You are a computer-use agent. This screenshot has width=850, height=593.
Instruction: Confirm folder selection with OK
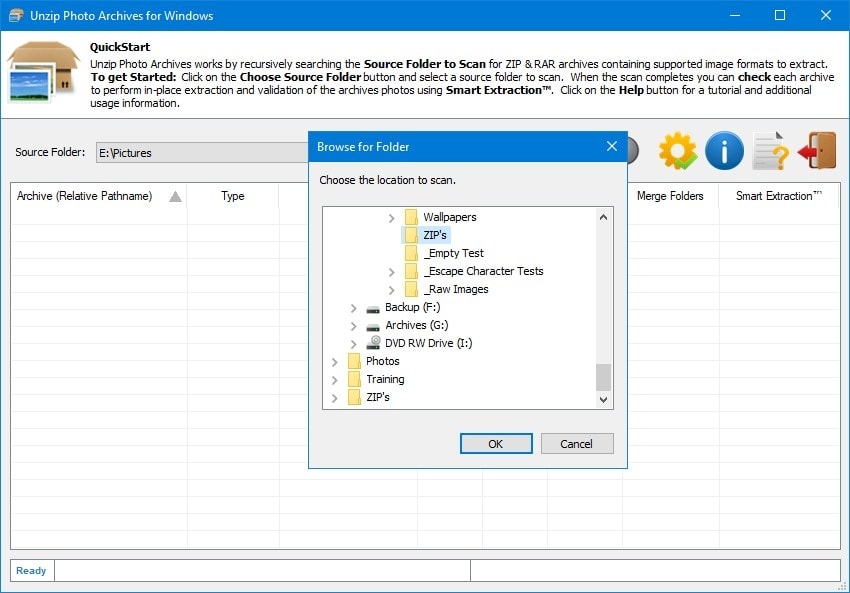496,444
